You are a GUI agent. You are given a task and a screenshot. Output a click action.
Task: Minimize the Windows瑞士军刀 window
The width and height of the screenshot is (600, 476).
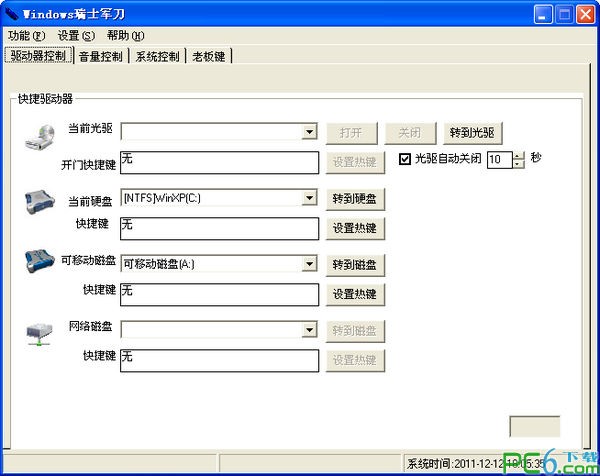tap(543, 15)
